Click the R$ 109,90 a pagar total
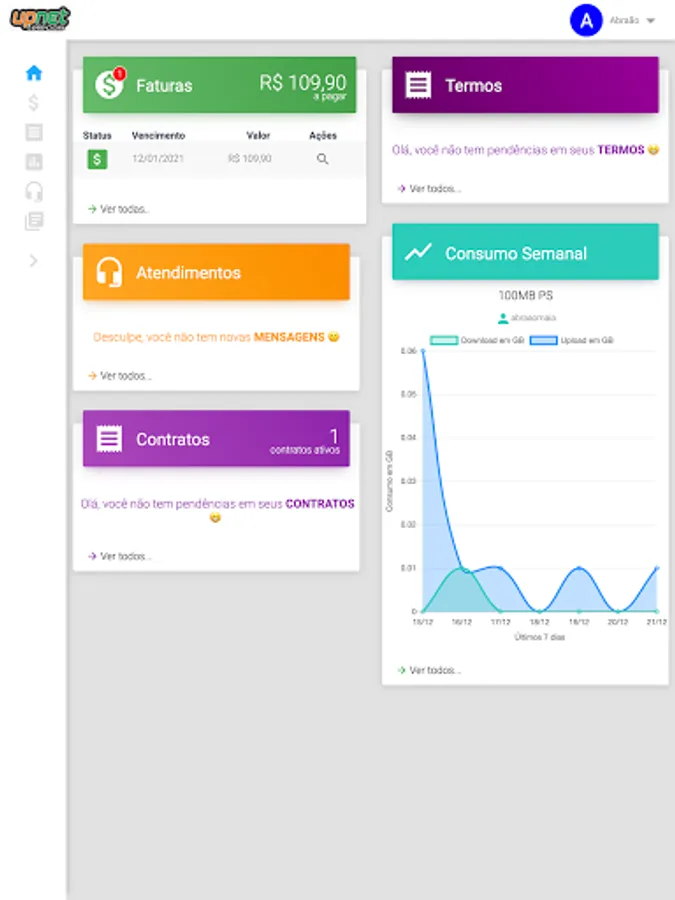The image size is (675, 900). coord(302,86)
